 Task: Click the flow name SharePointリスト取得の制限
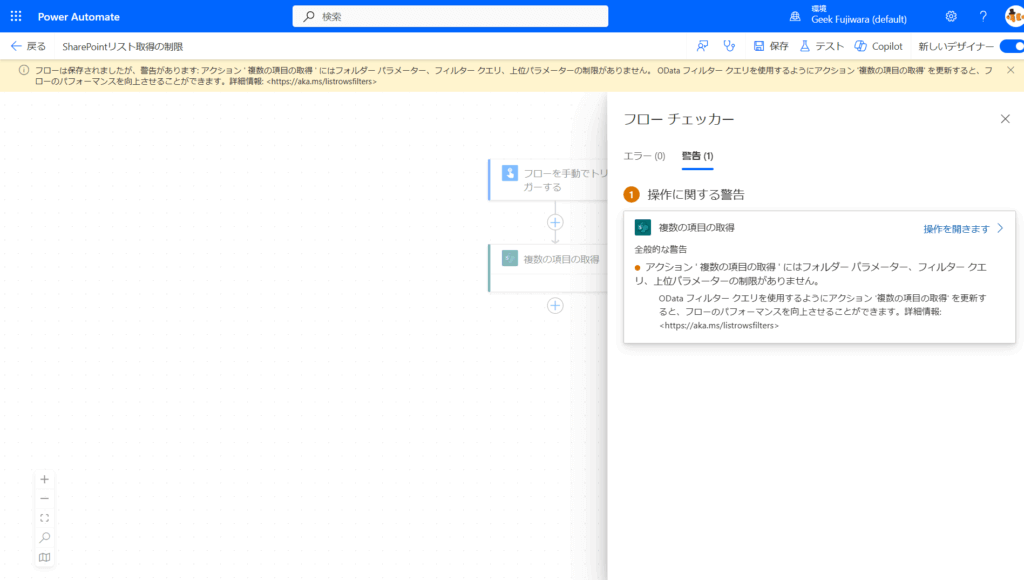pyautogui.click(x=123, y=46)
